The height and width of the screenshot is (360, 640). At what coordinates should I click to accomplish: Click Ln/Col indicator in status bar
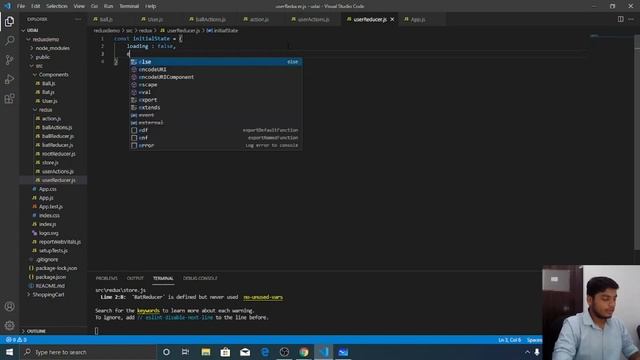pos(509,340)
